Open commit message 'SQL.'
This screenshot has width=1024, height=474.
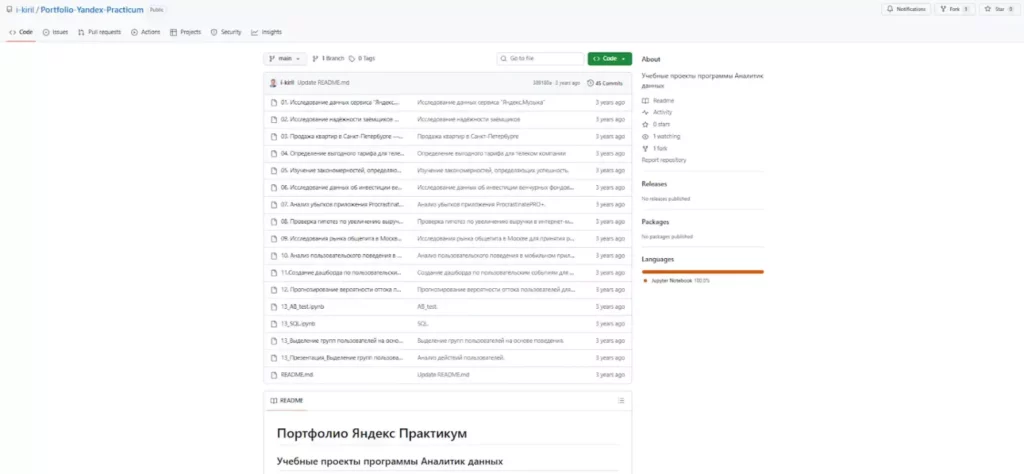(x=423, y=323)
